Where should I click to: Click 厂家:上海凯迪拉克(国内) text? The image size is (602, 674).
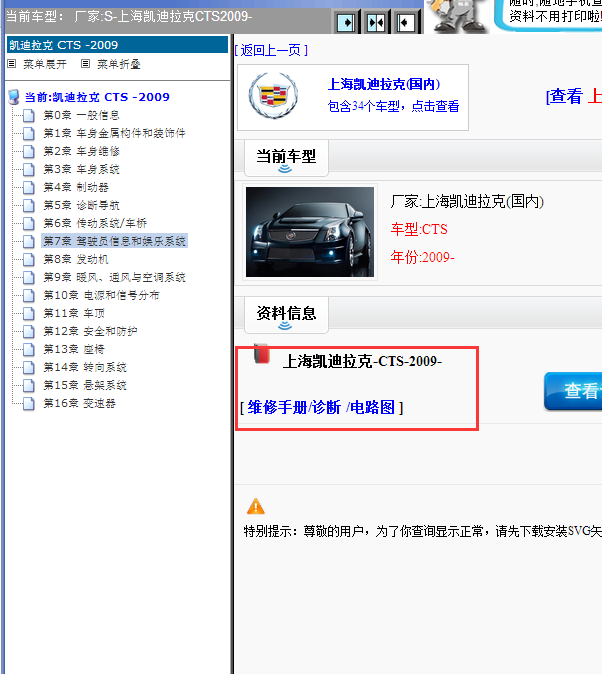click(467, 201)
